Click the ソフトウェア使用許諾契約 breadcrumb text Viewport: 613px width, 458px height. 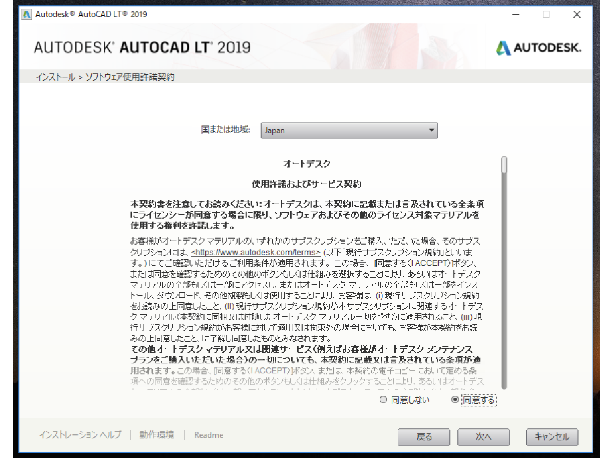(129, 77)
